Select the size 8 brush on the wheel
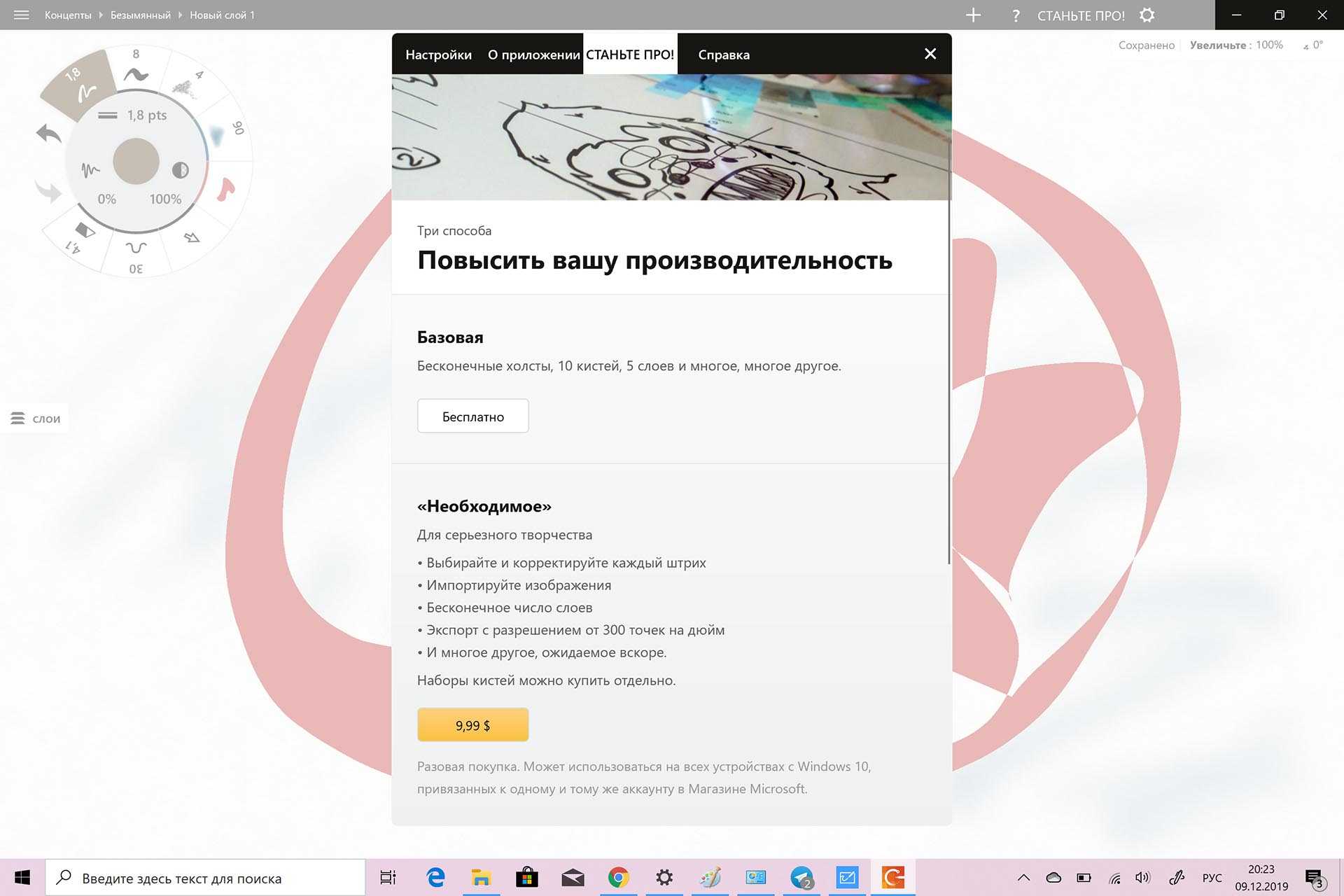 (x=136, y=73)
